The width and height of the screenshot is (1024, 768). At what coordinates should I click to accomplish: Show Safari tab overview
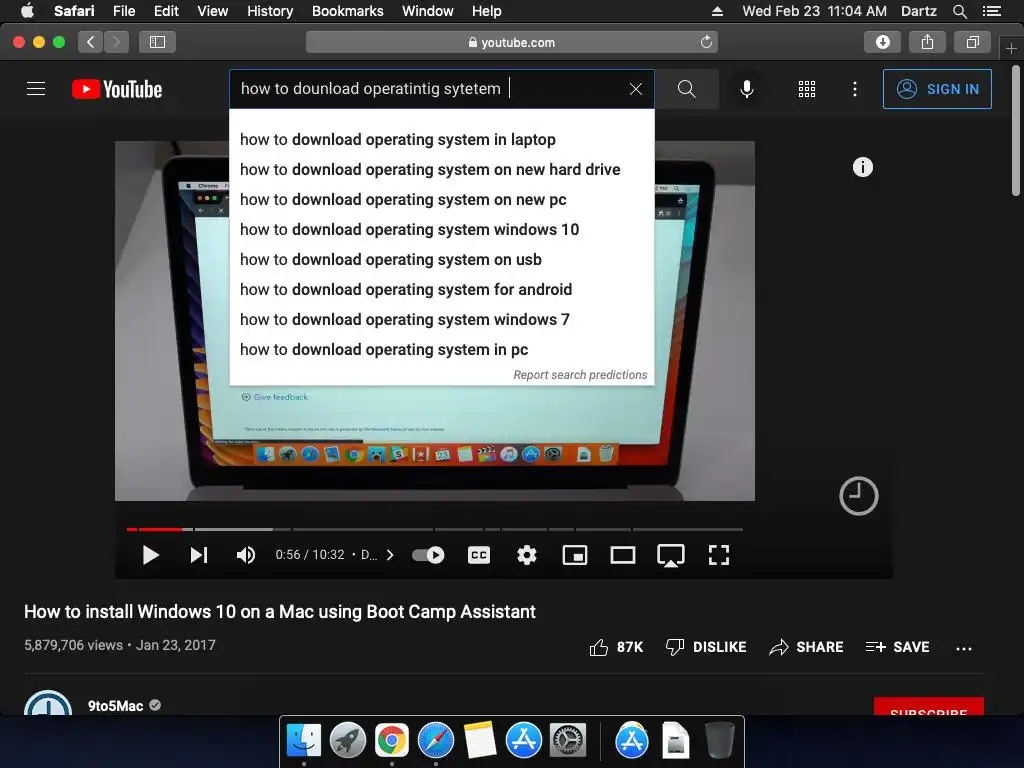[972, 42]
